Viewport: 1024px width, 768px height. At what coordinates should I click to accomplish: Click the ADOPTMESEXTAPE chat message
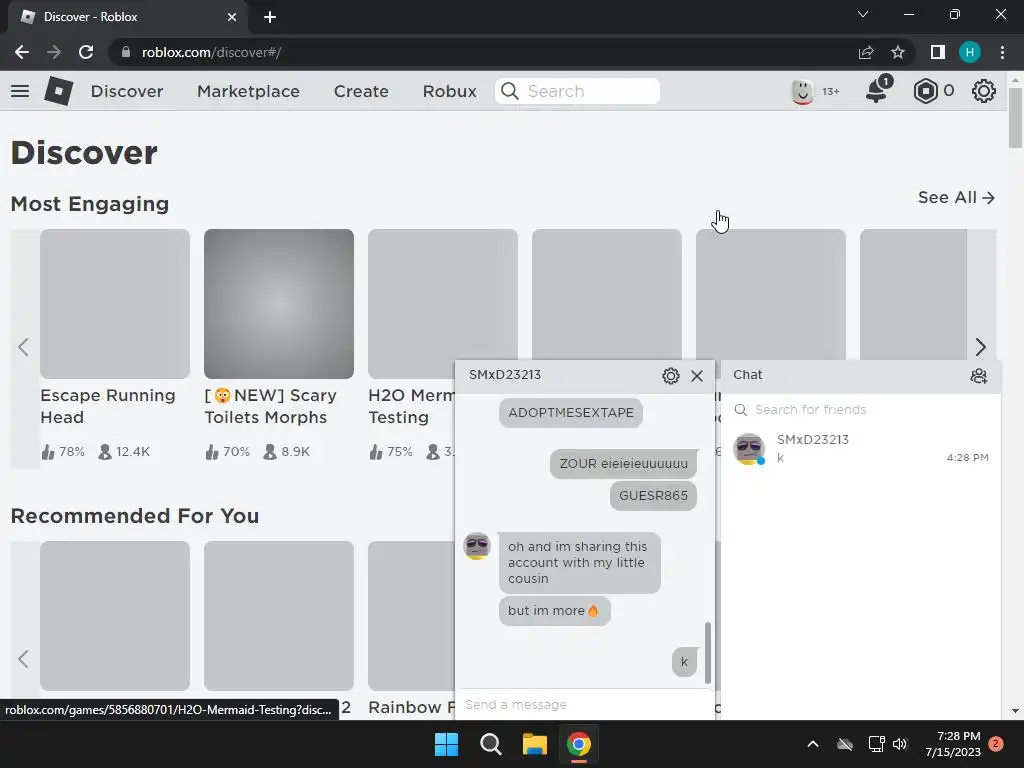[571, 413]
